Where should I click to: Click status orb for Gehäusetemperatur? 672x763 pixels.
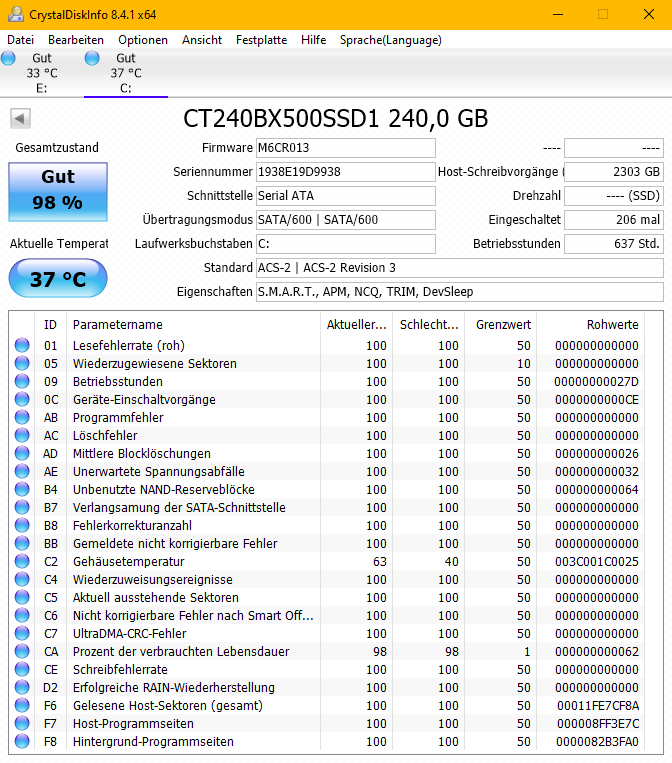point(22,561)
